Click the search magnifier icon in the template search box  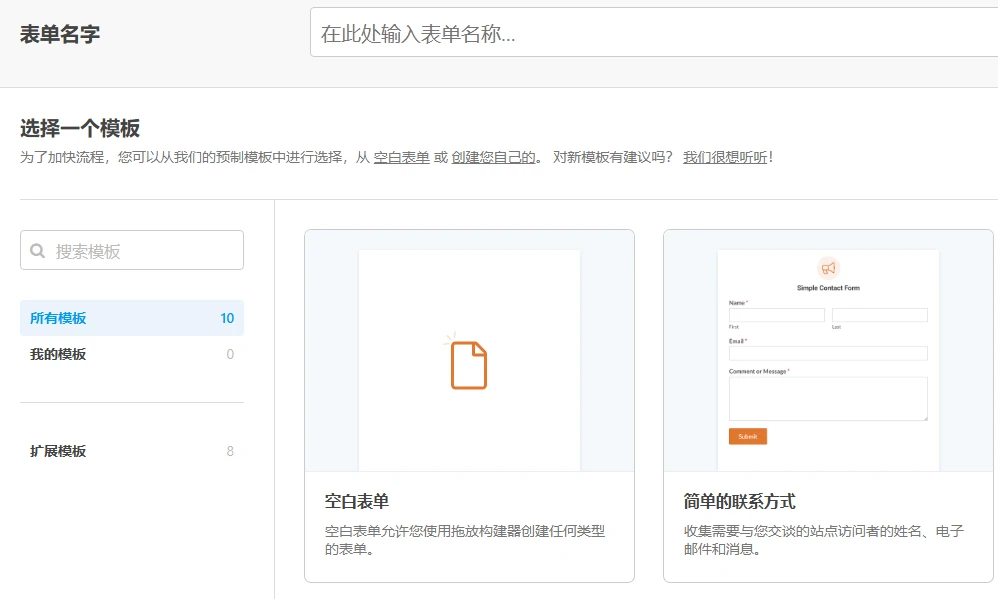pos(38,250)
